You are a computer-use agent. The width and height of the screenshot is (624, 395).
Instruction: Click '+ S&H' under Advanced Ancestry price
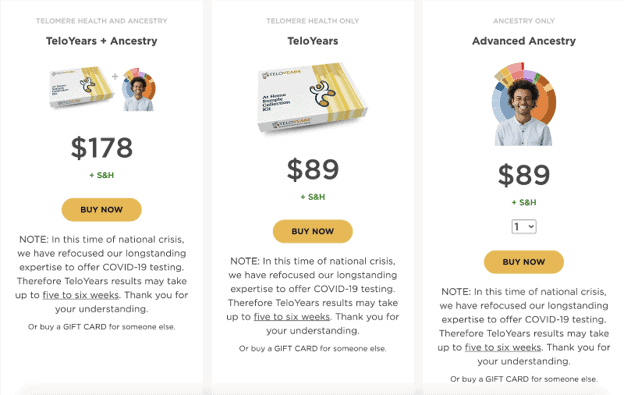tap(524, 203)
